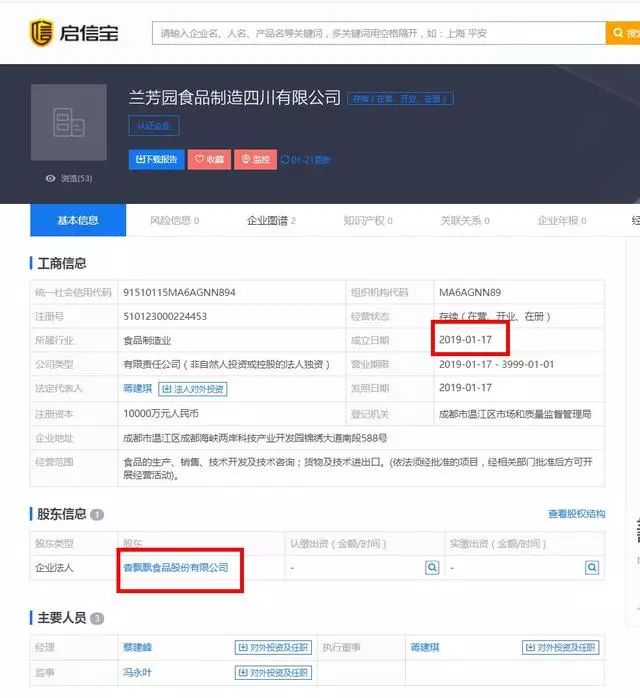This screenshot has height=698, width=640.
Task: Click the 有限责任公司 company type value
Action: (x=227, y=365)
